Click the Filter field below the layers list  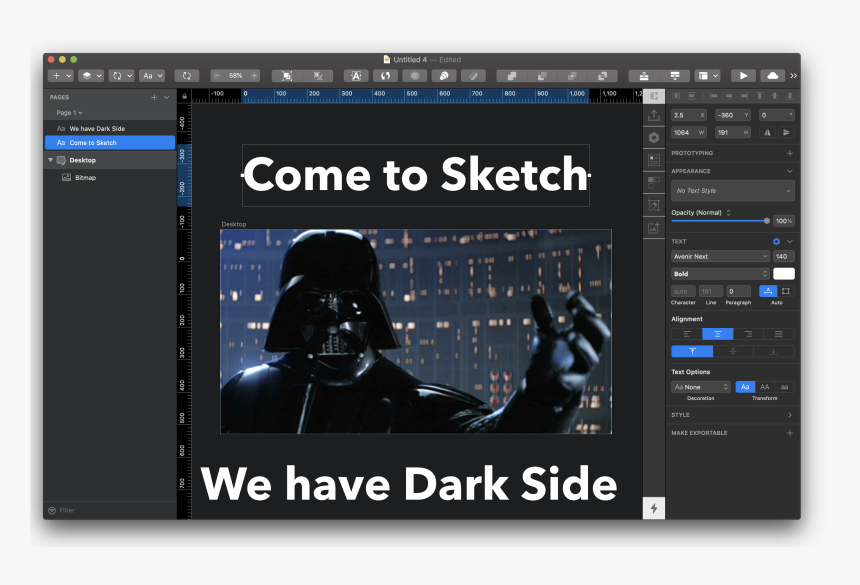point(70,510)
